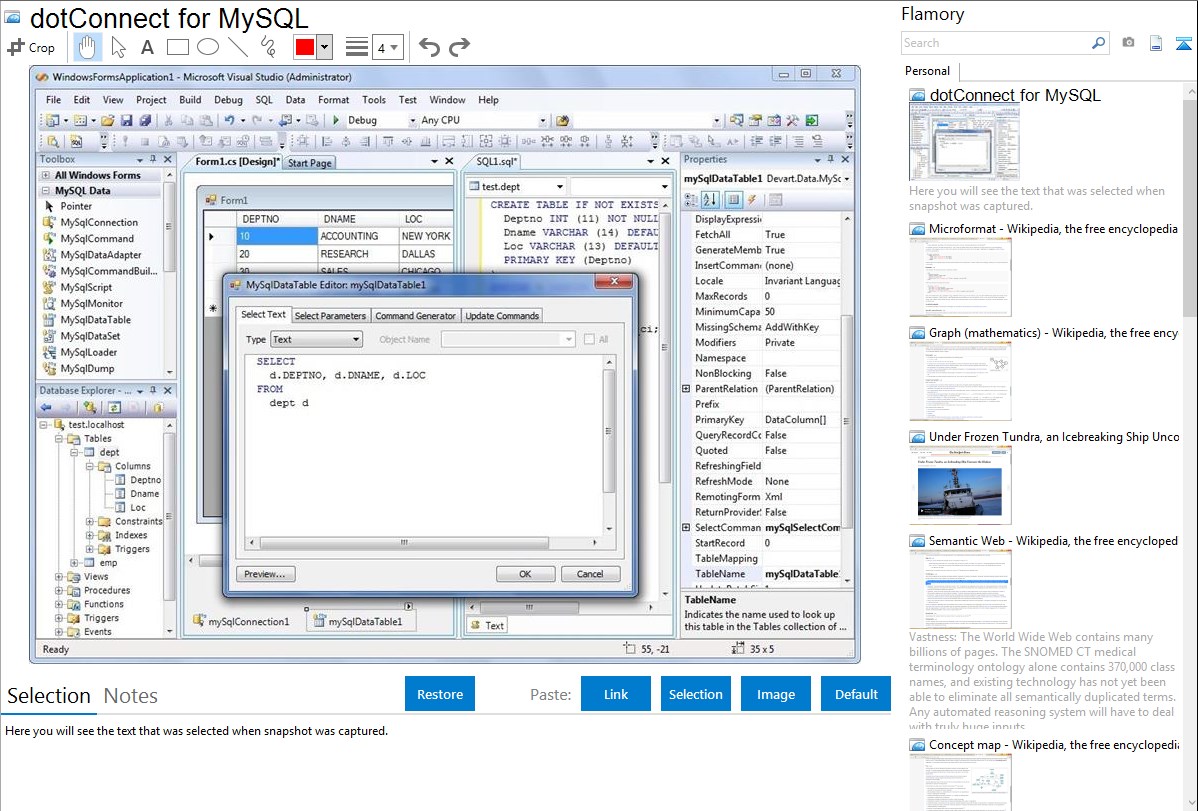Select MySqlScript in the Toolbox
The width and height of the screenshot is (1198, 811).
(86, 287)
